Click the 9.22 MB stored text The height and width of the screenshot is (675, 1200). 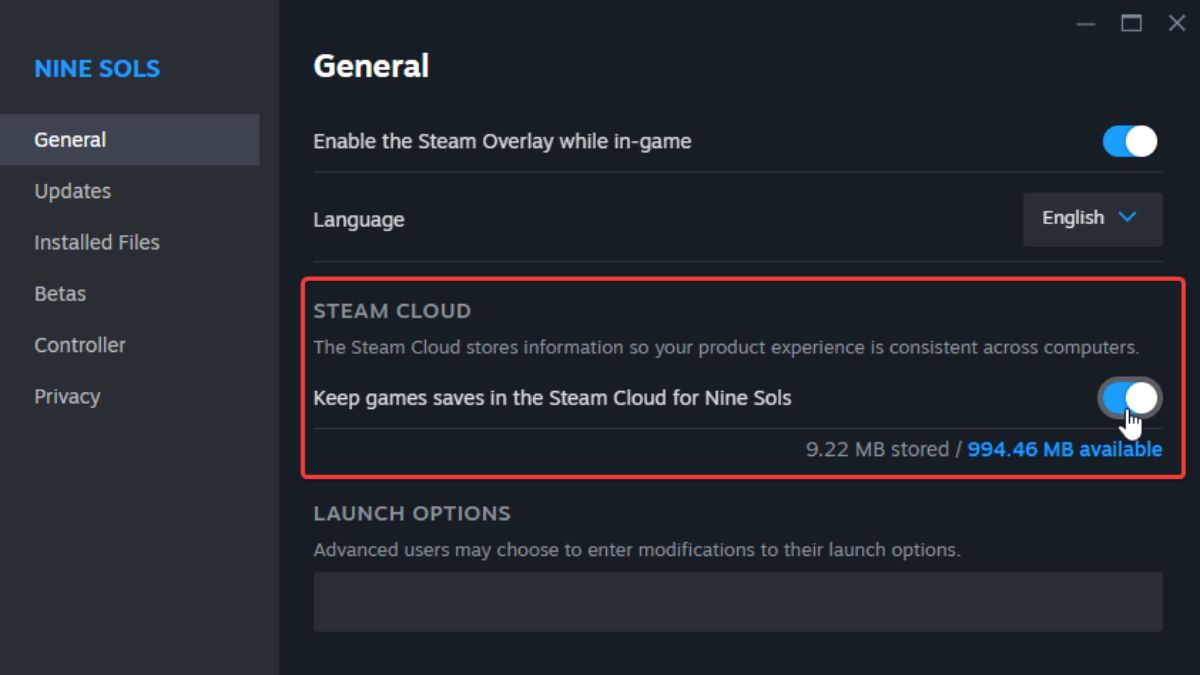coord(877,449)
